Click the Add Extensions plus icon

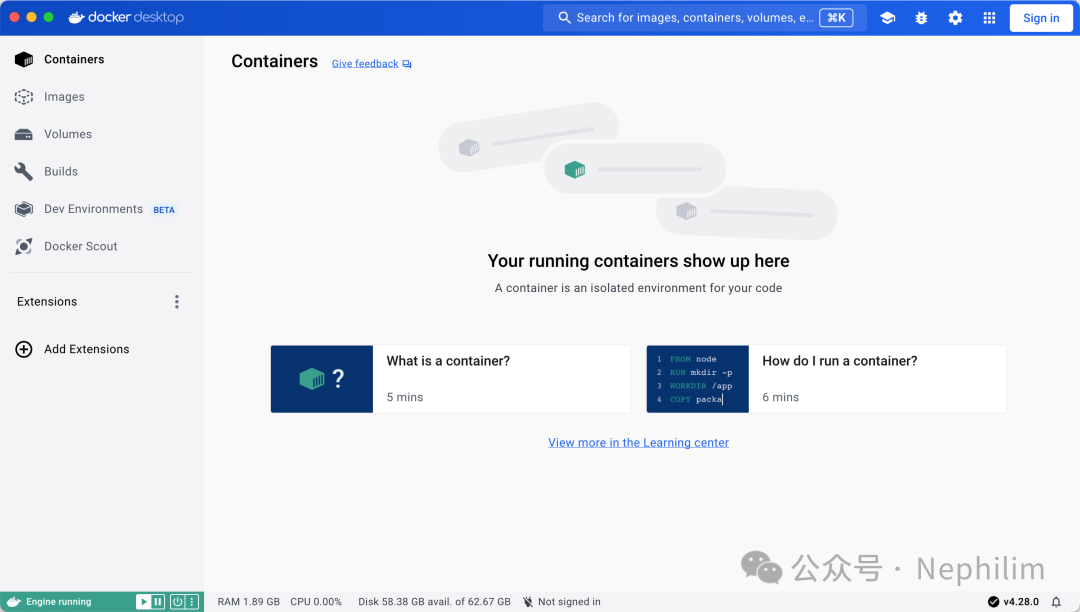24,349
